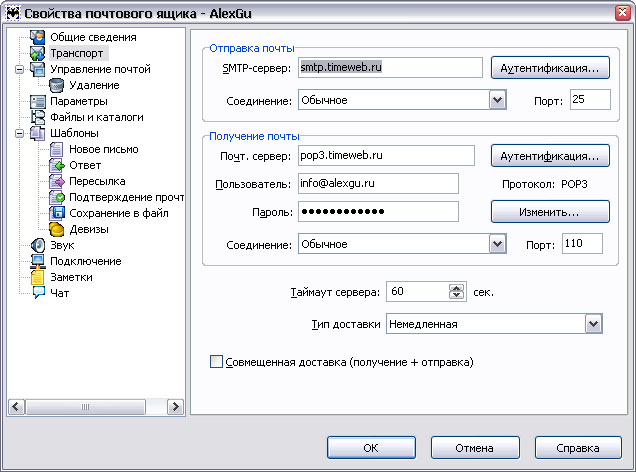The height and width of the screenshot is (472, 636).
Task: Open the Звук speaker icon
Action: tap(38, 245)
